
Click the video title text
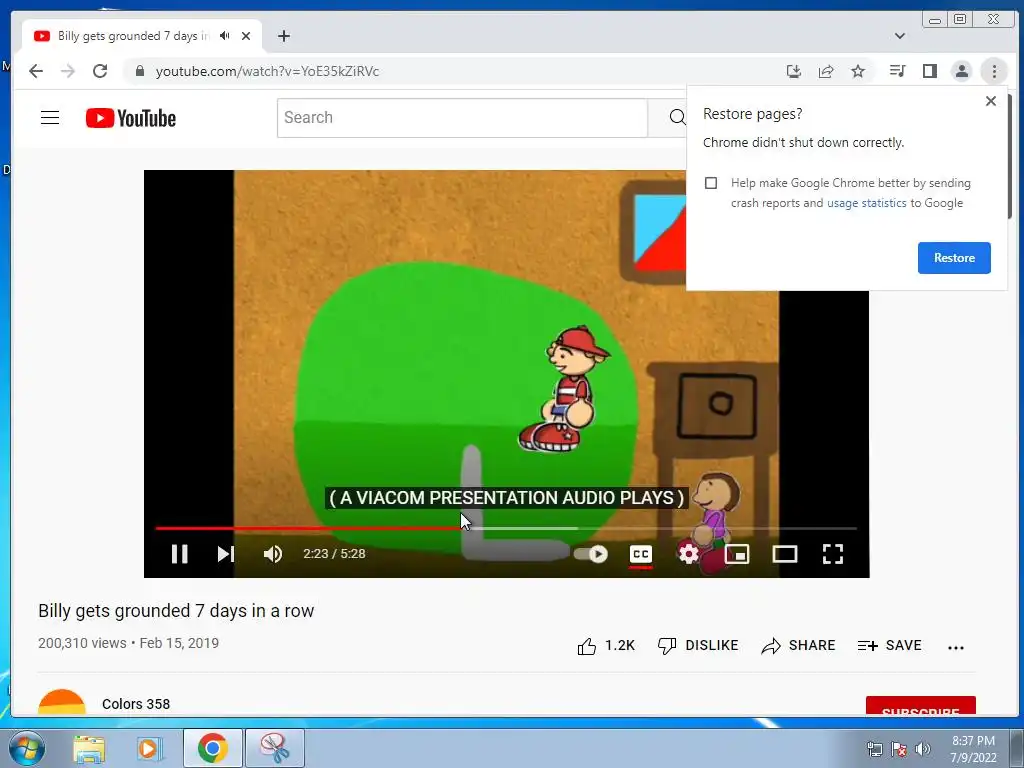(176, 611)
